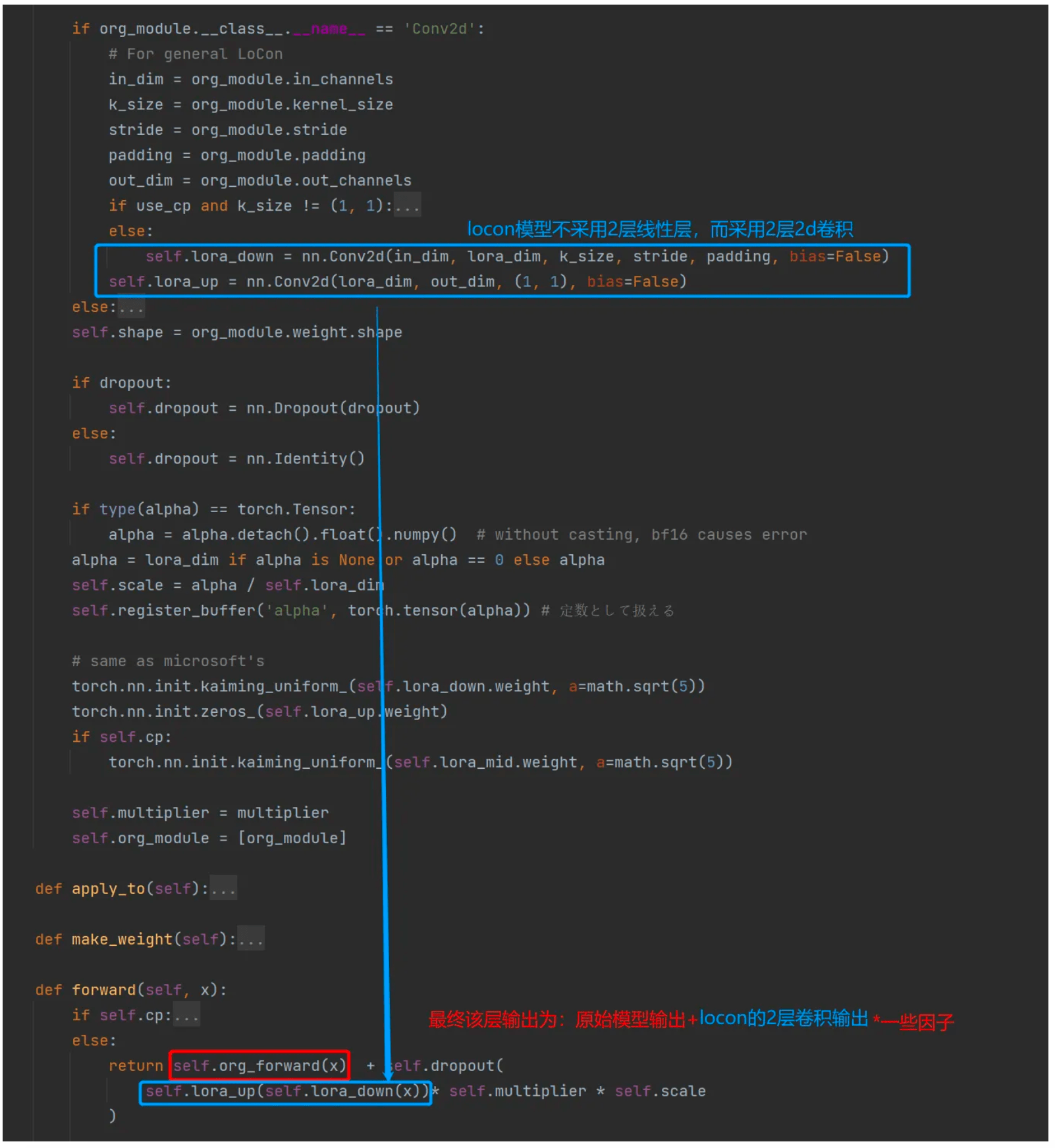The height and width of the screenshot is (1148, 1055).
Task: Click the 'self.lora_up = nn.Conv2d(' assignment line
Action: coord(398,282)
